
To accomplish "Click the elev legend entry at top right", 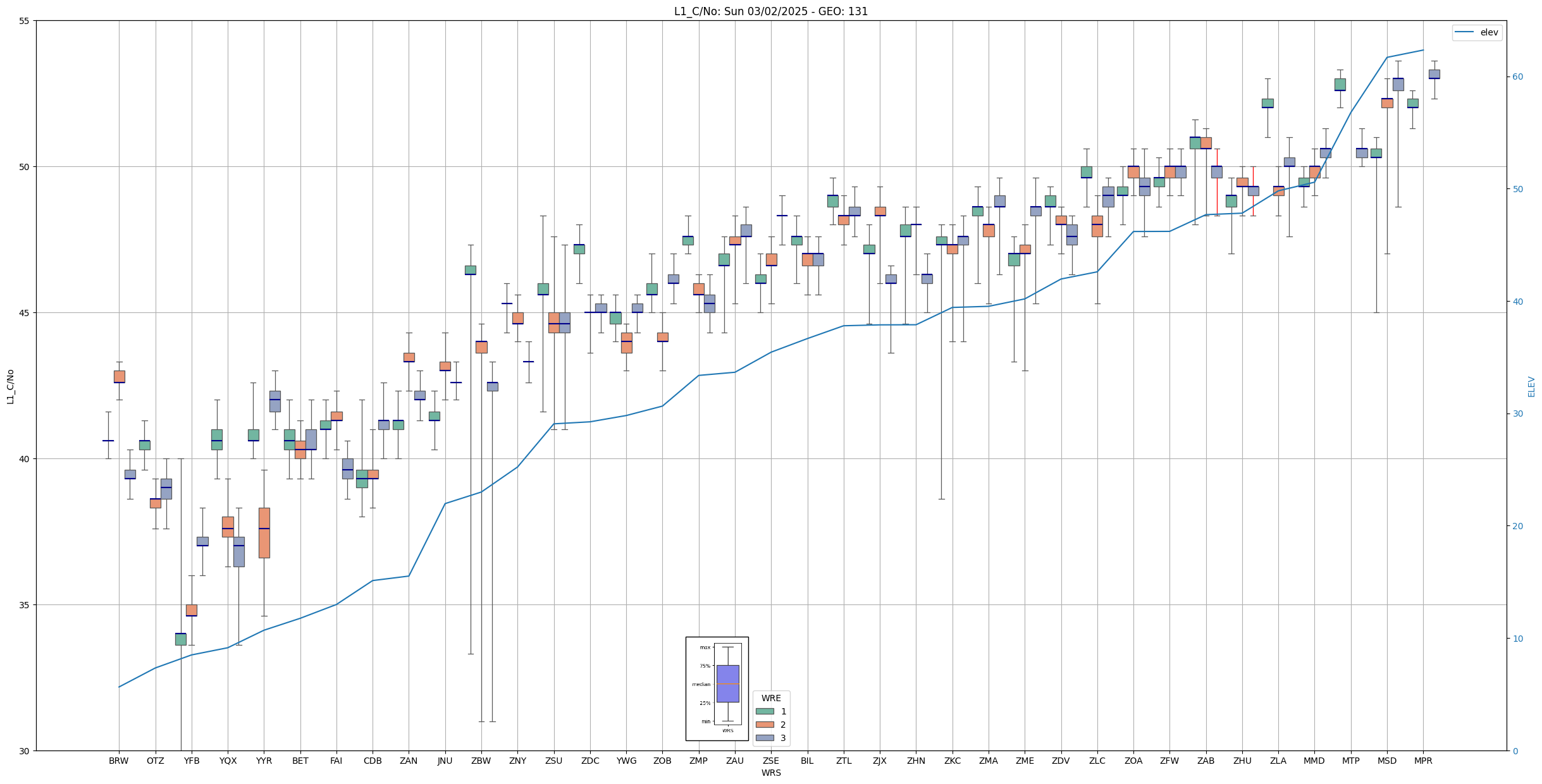I will (1476, 32).
